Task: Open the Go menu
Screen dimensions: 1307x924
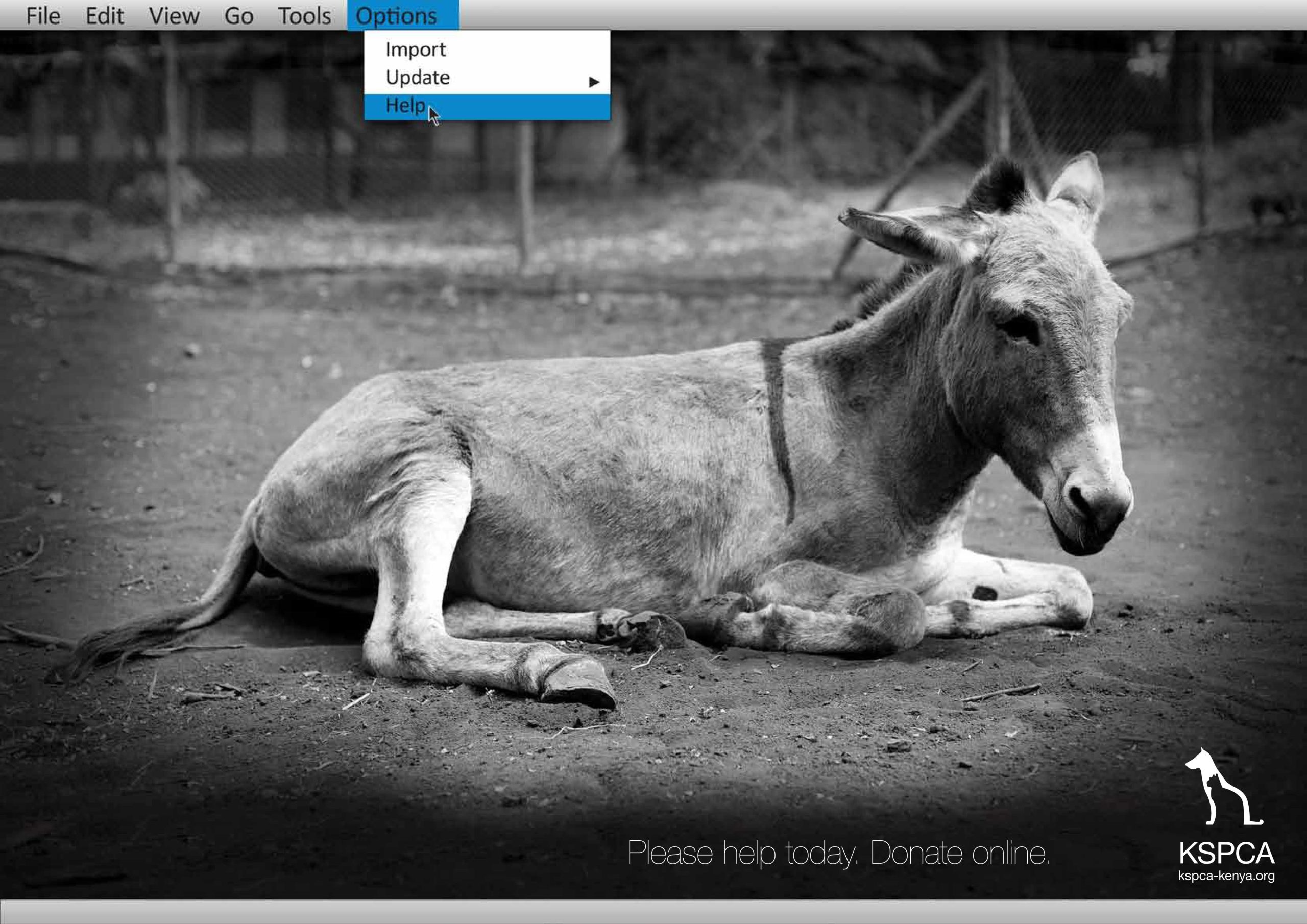Action: coord(238,16)
